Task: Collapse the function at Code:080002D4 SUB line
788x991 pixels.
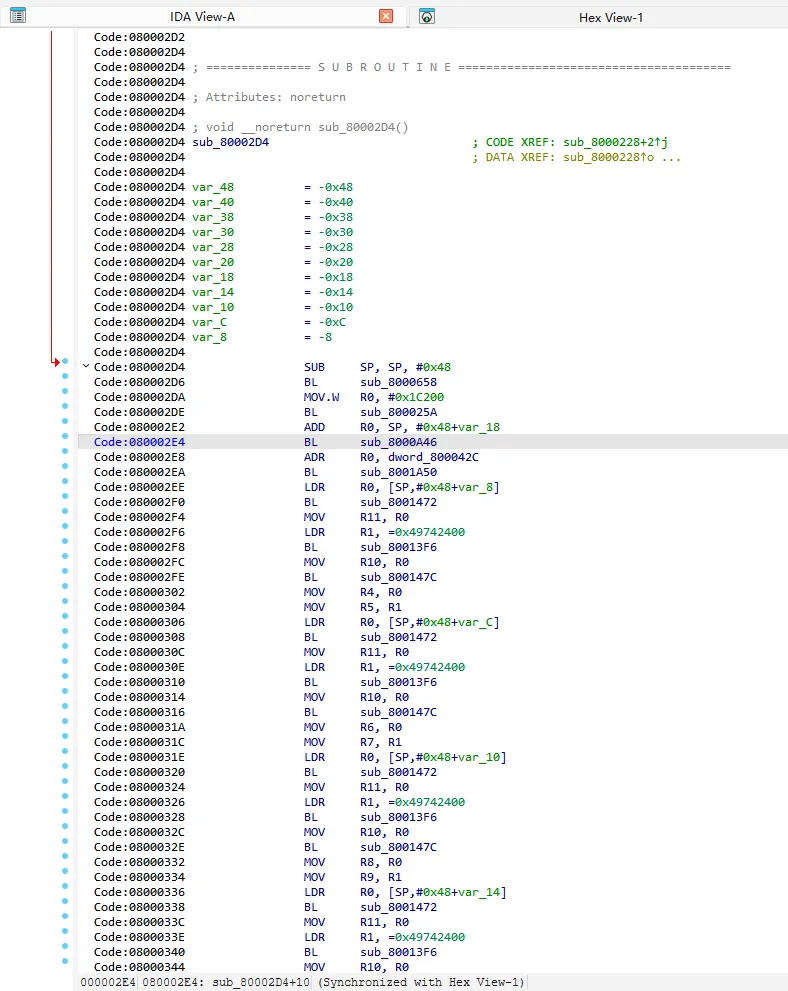Action: 86,366
